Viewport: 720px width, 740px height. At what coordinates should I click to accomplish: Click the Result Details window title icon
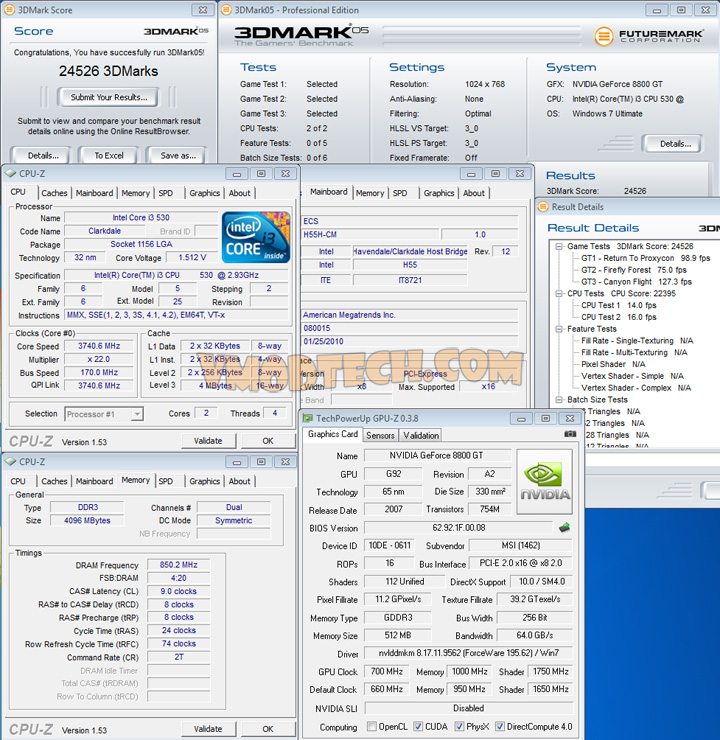click(544, 207)
